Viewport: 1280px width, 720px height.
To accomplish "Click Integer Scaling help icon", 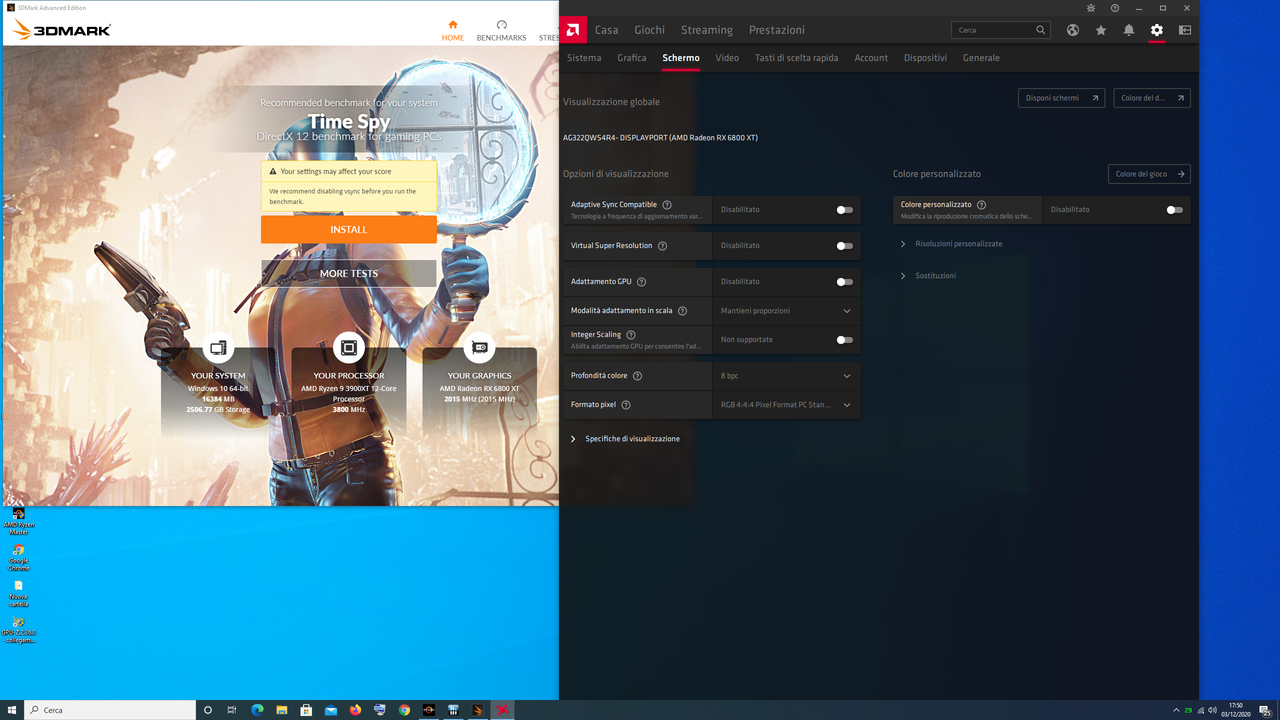I will click(x=631, y=335).
